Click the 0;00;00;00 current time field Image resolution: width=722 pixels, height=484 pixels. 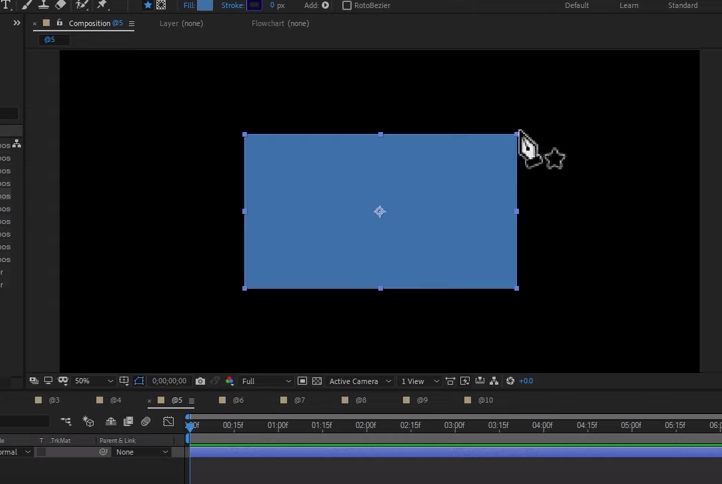click(169, 381)
